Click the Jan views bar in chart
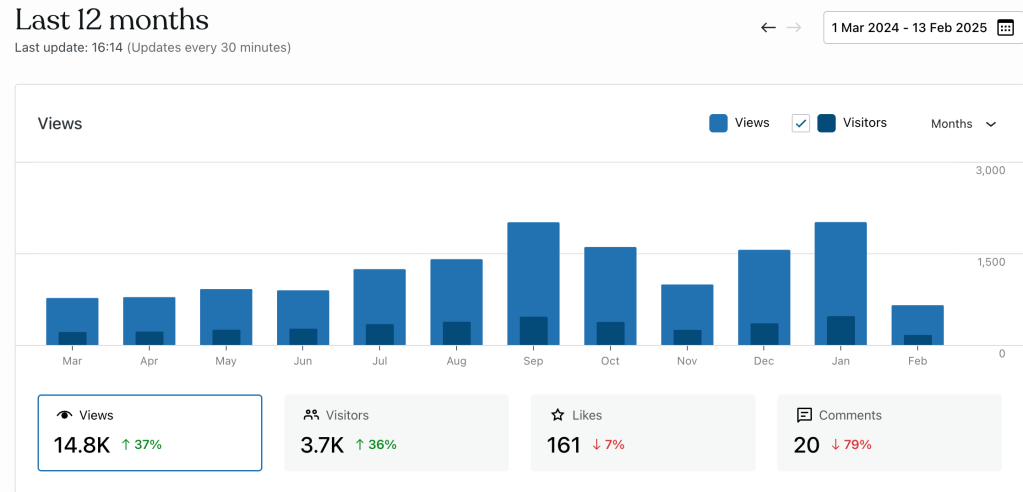The width and height of the screenshot is (1023, 492). (x=841, y=265)
